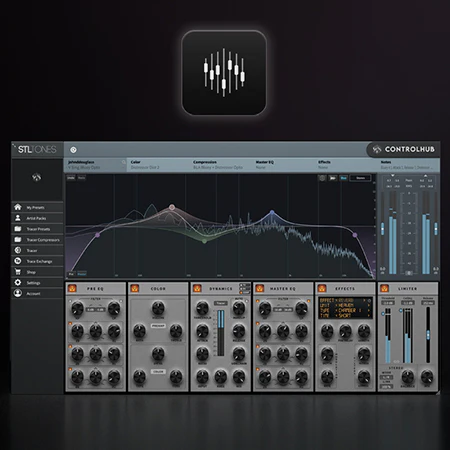This screenshot has height=450, width=450.
Task: Click the Shop cart icon
Action: point(18,272)
